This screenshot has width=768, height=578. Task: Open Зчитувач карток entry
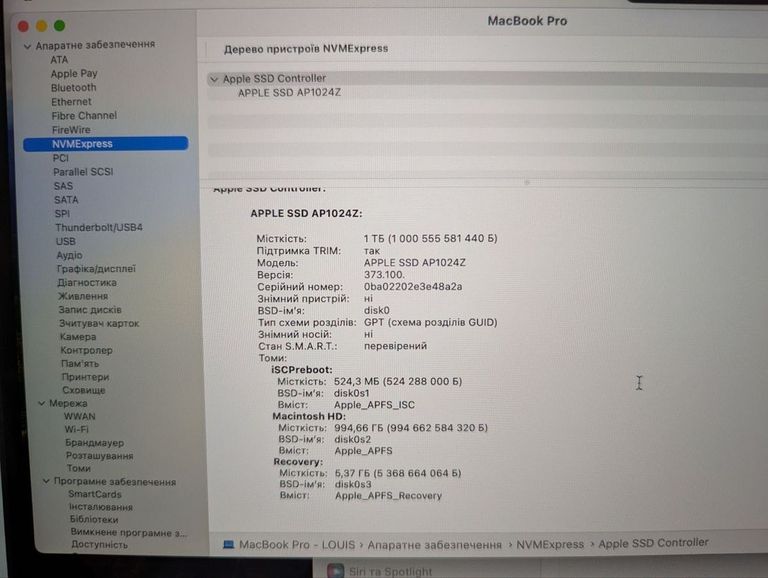[99, 324]
